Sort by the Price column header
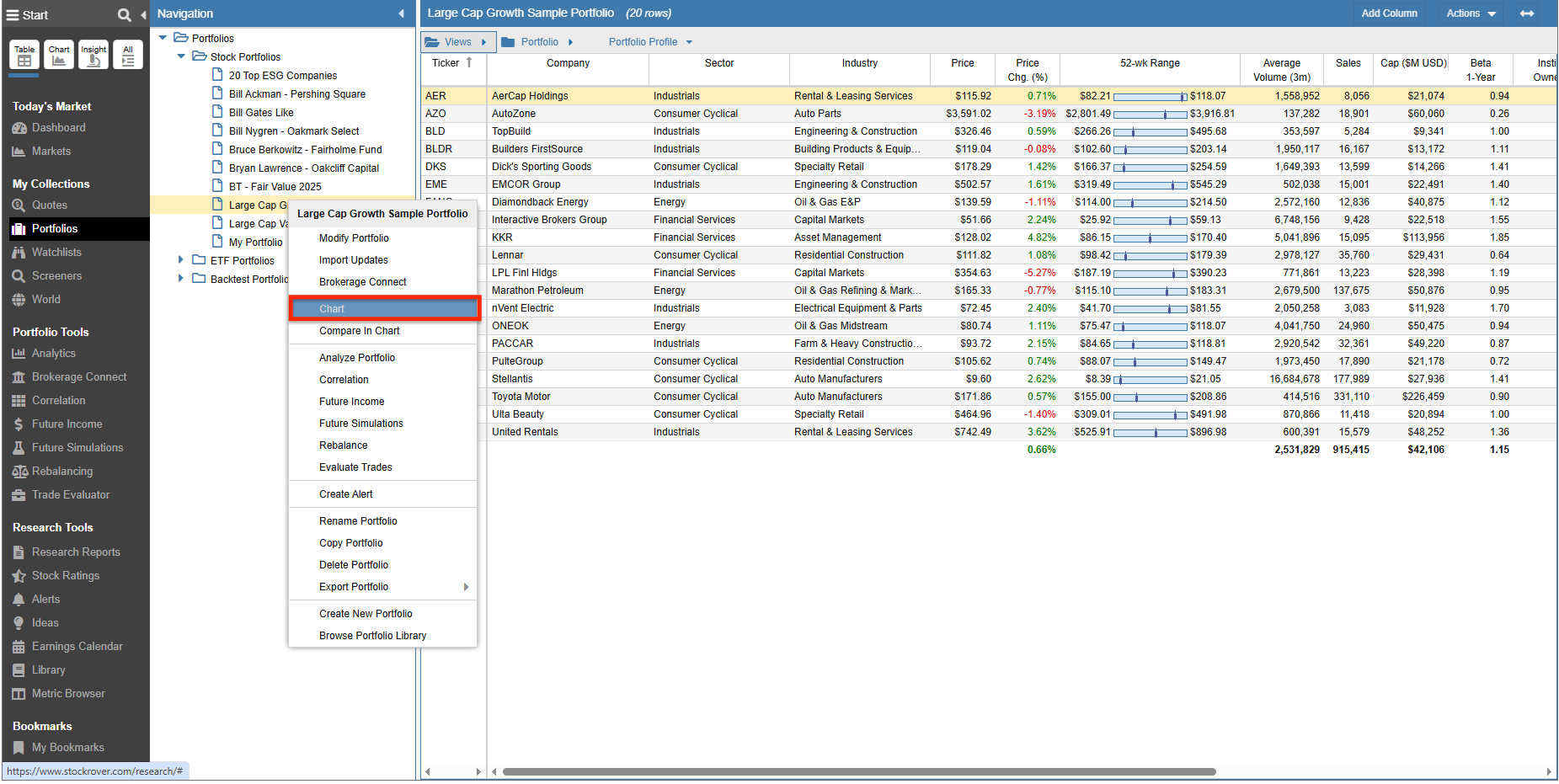The height and width of the screenshot is (784, 1559). [x=962, y=69]
